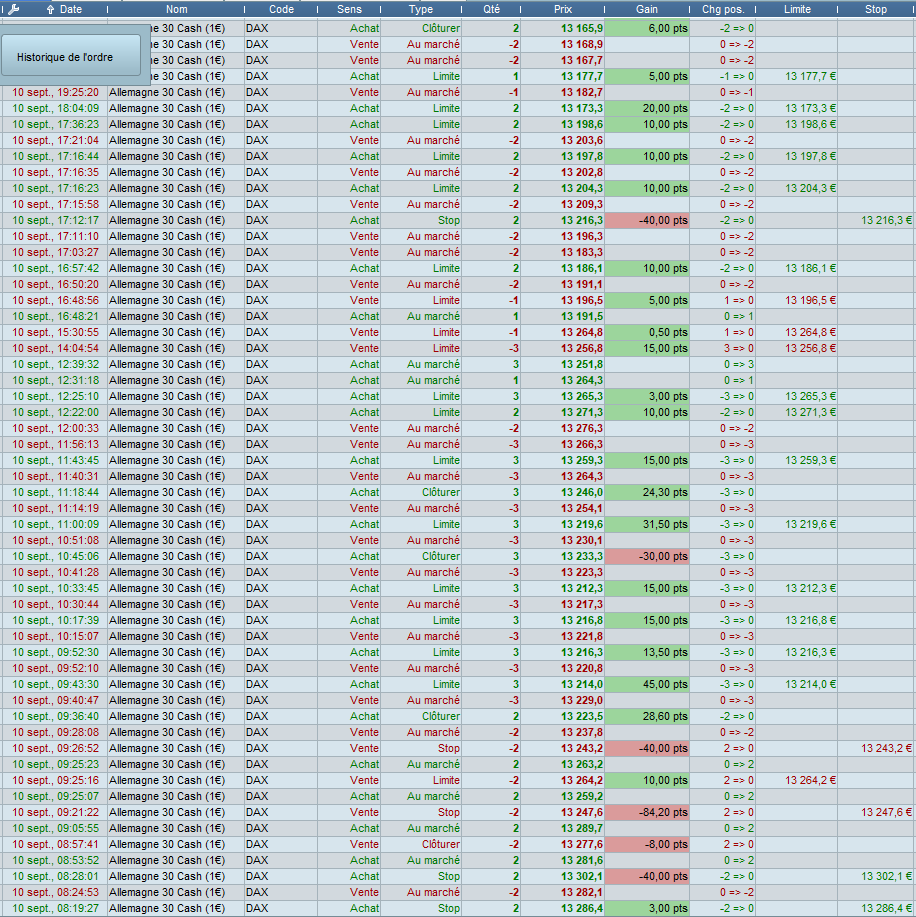
Task: Select the 10 sept., 16:50:20 date cell
Action: [56, 284]
